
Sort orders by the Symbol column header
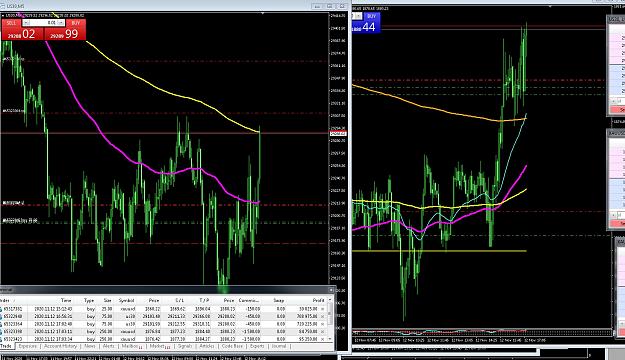pos(126,301)
